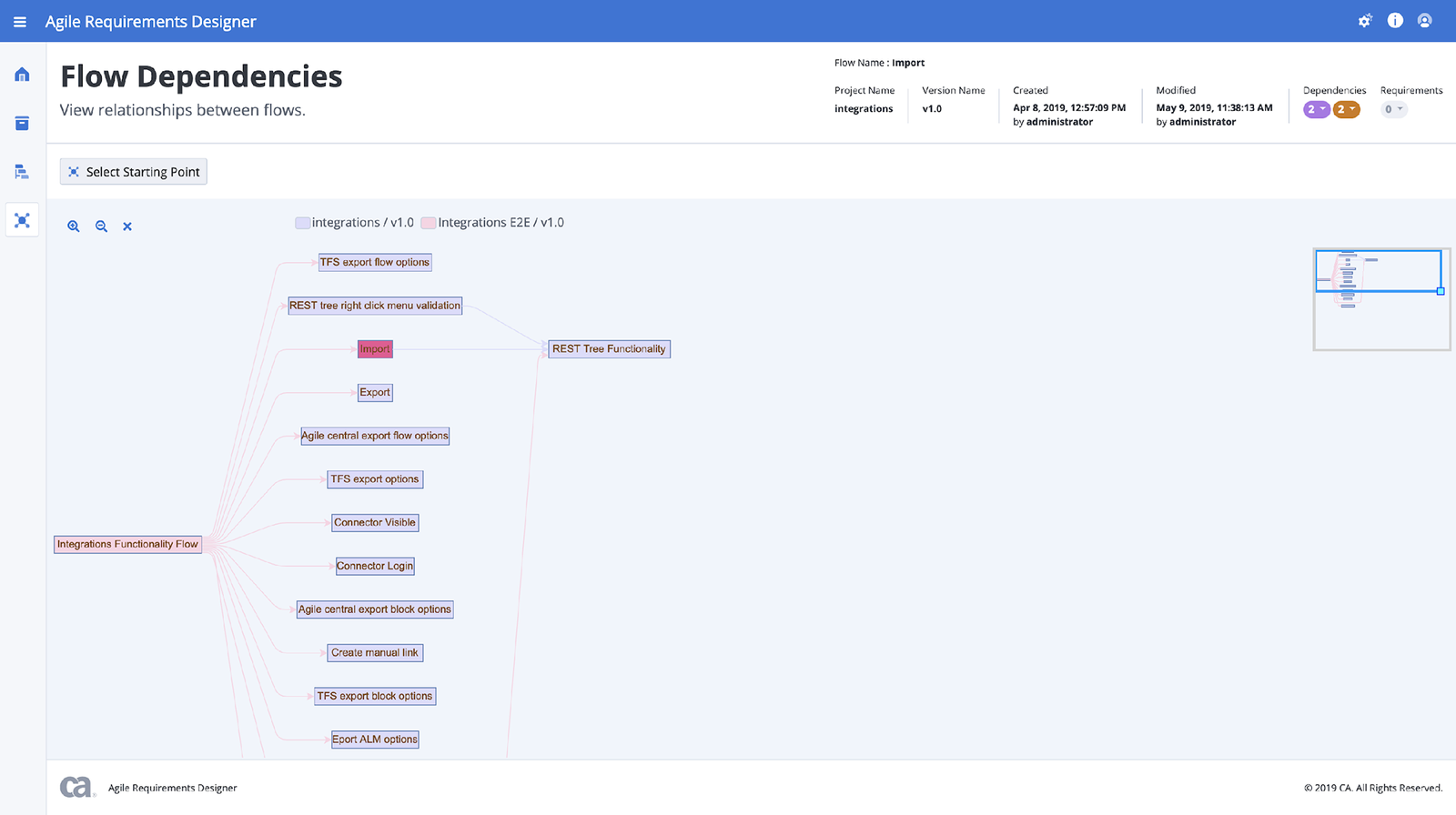
Task: Zoom in on the dependency graph
Action: pyautogui.click(x=74, y=226)
